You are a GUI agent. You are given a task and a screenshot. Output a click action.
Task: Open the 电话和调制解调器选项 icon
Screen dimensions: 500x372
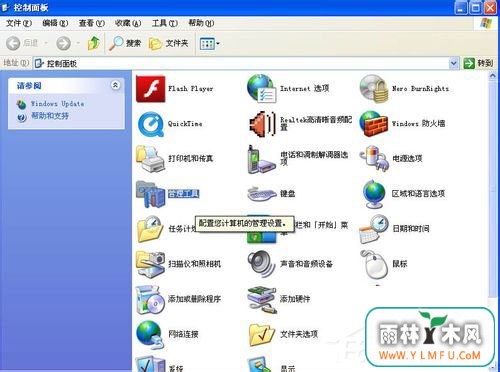261,159
